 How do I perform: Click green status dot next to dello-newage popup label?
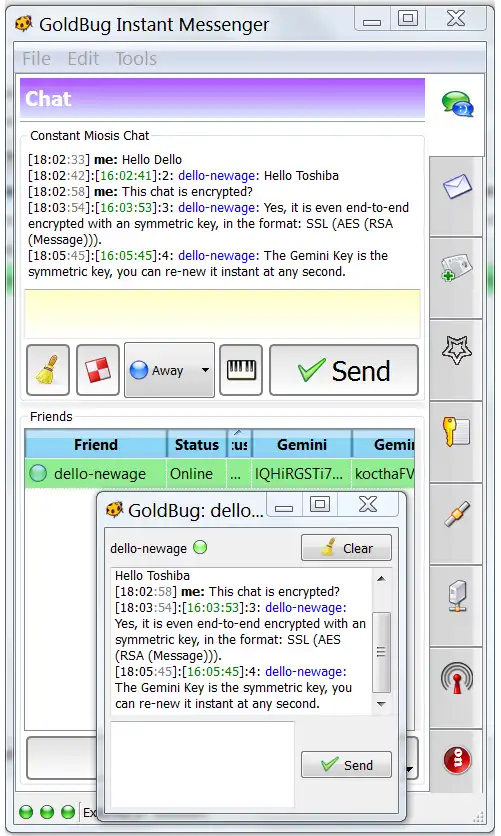click(200, 547)
